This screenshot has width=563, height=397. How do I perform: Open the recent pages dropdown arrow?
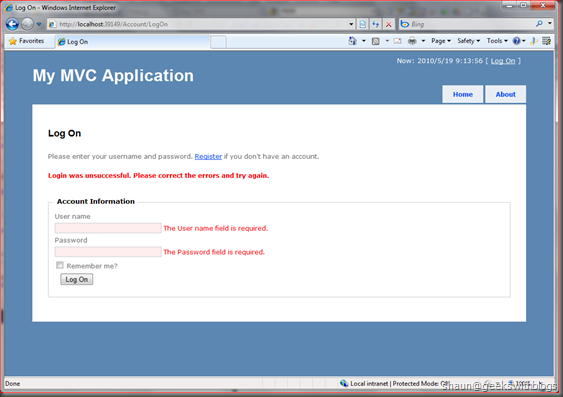pyautogui.click(x=39, y=24)
